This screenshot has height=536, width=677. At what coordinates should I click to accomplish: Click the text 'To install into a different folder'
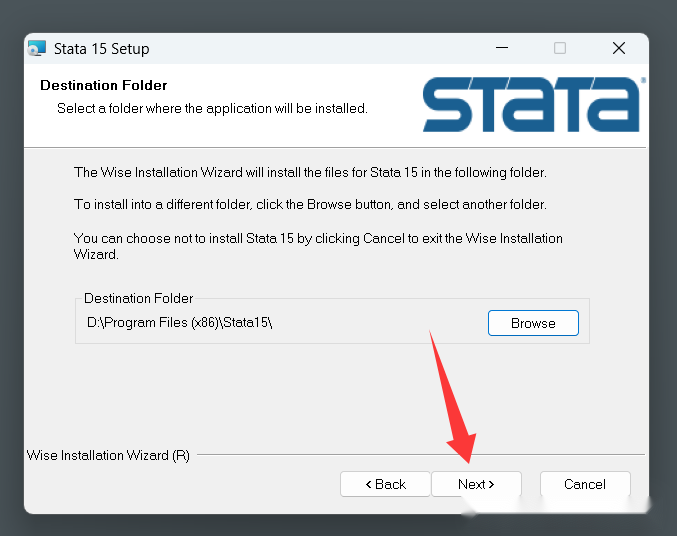tap(162, 204)
